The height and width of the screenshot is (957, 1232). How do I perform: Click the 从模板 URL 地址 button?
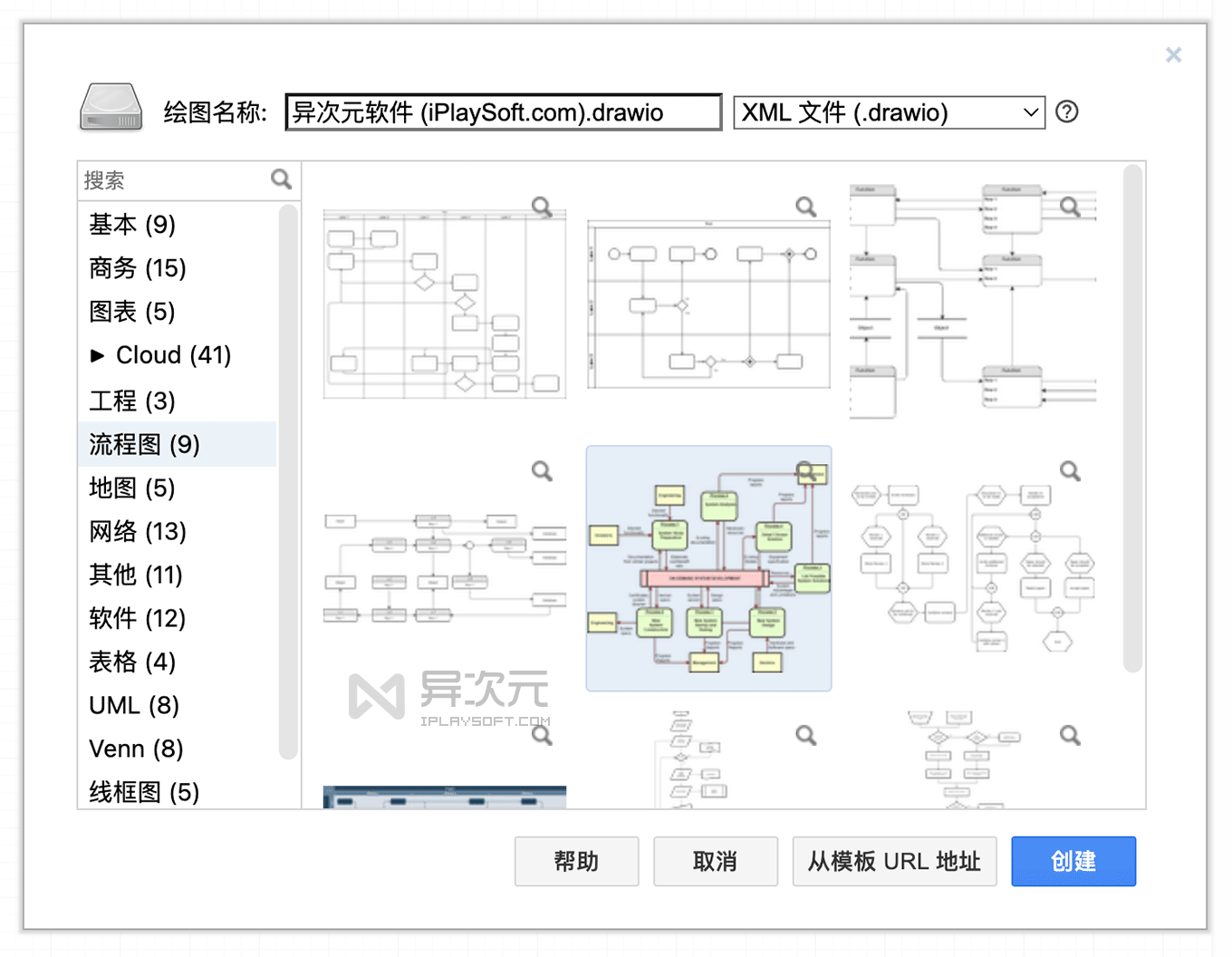tap(894, 861)
